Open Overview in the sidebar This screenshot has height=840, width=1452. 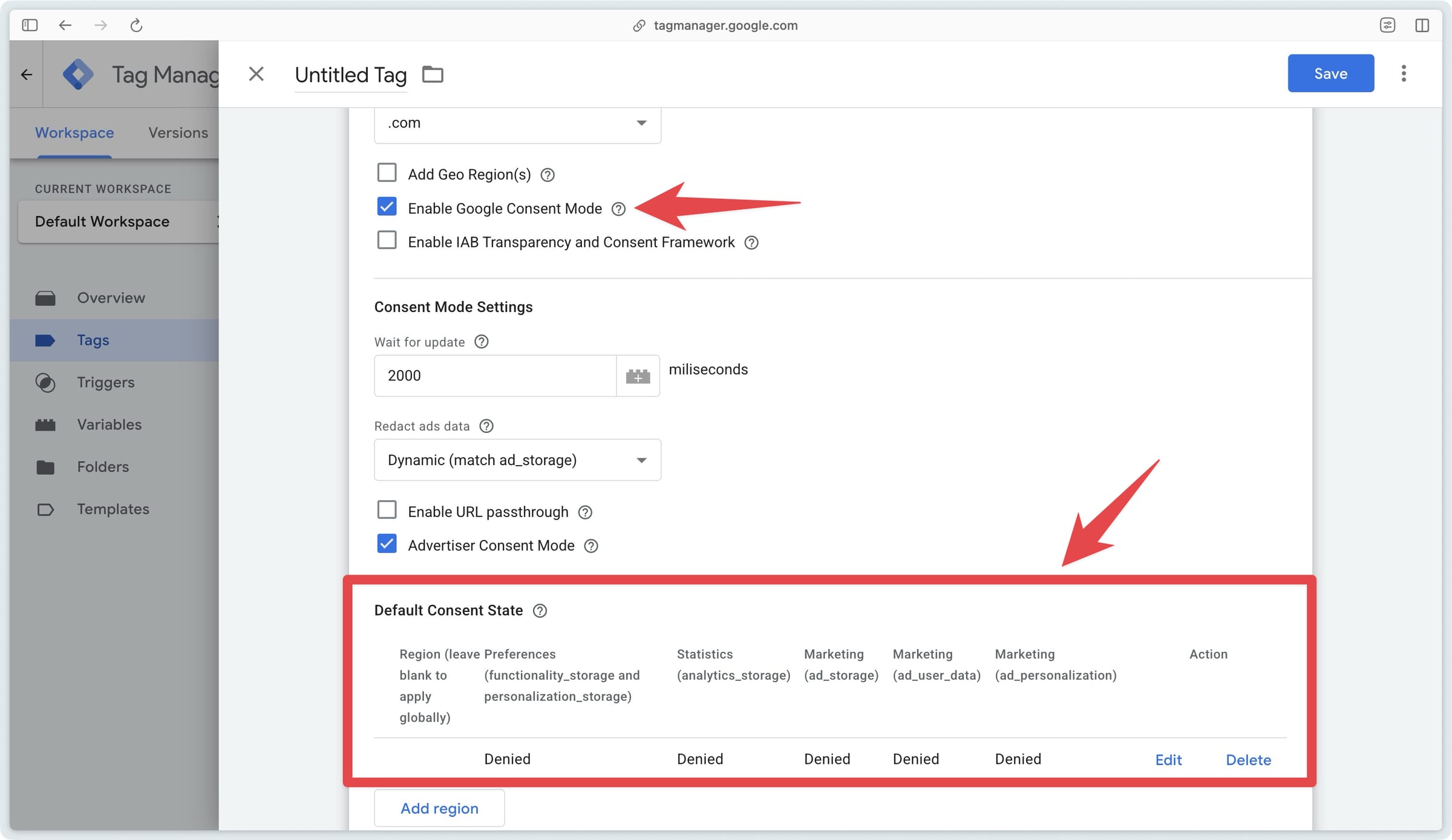coord(114,298)
